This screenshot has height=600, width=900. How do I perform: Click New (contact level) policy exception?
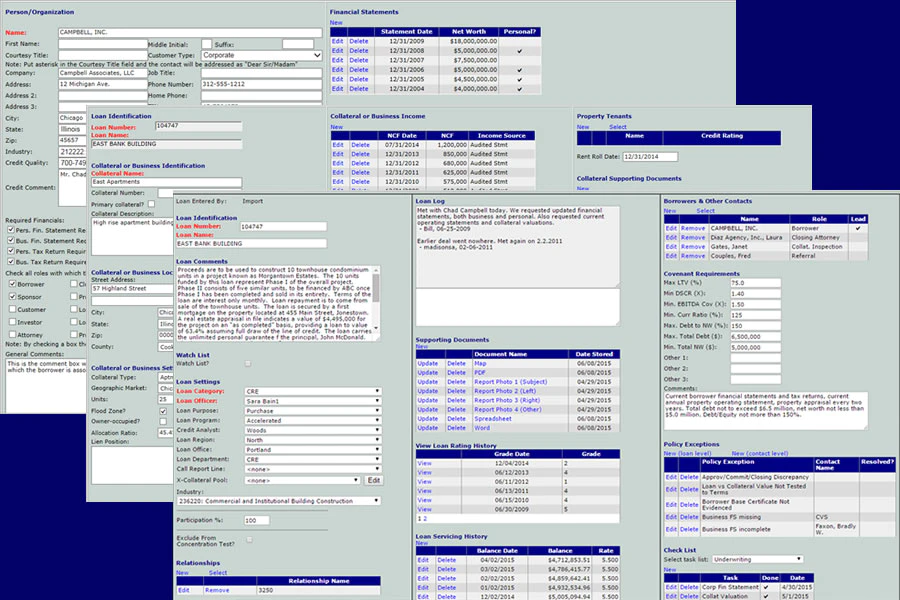pos(759,454)
